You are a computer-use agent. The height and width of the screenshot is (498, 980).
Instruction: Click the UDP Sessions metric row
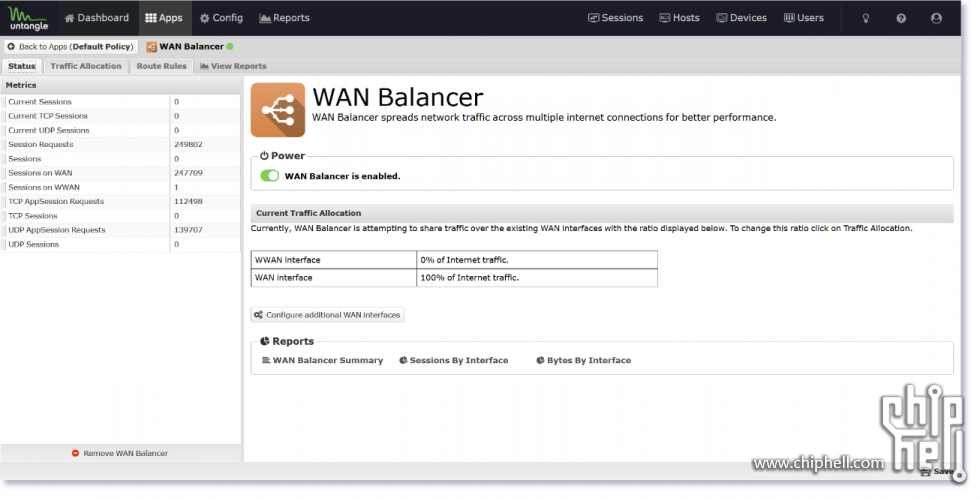pos(121,244)
